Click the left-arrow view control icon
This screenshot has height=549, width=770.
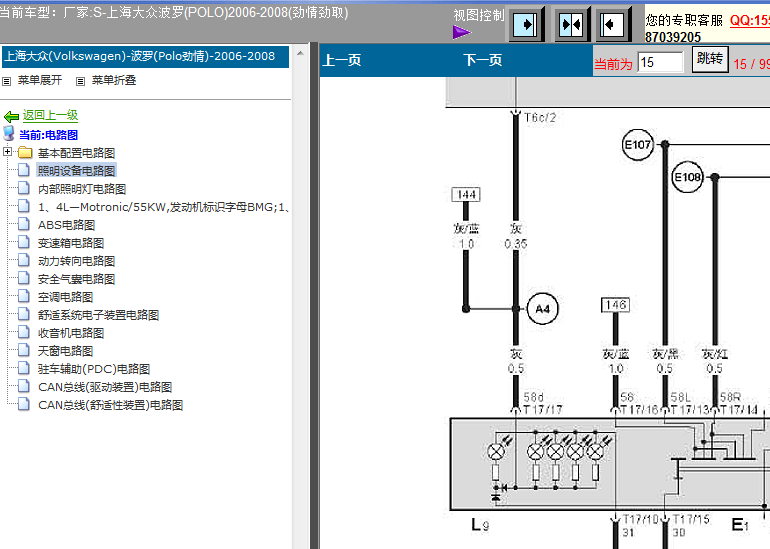pos(613,24)
